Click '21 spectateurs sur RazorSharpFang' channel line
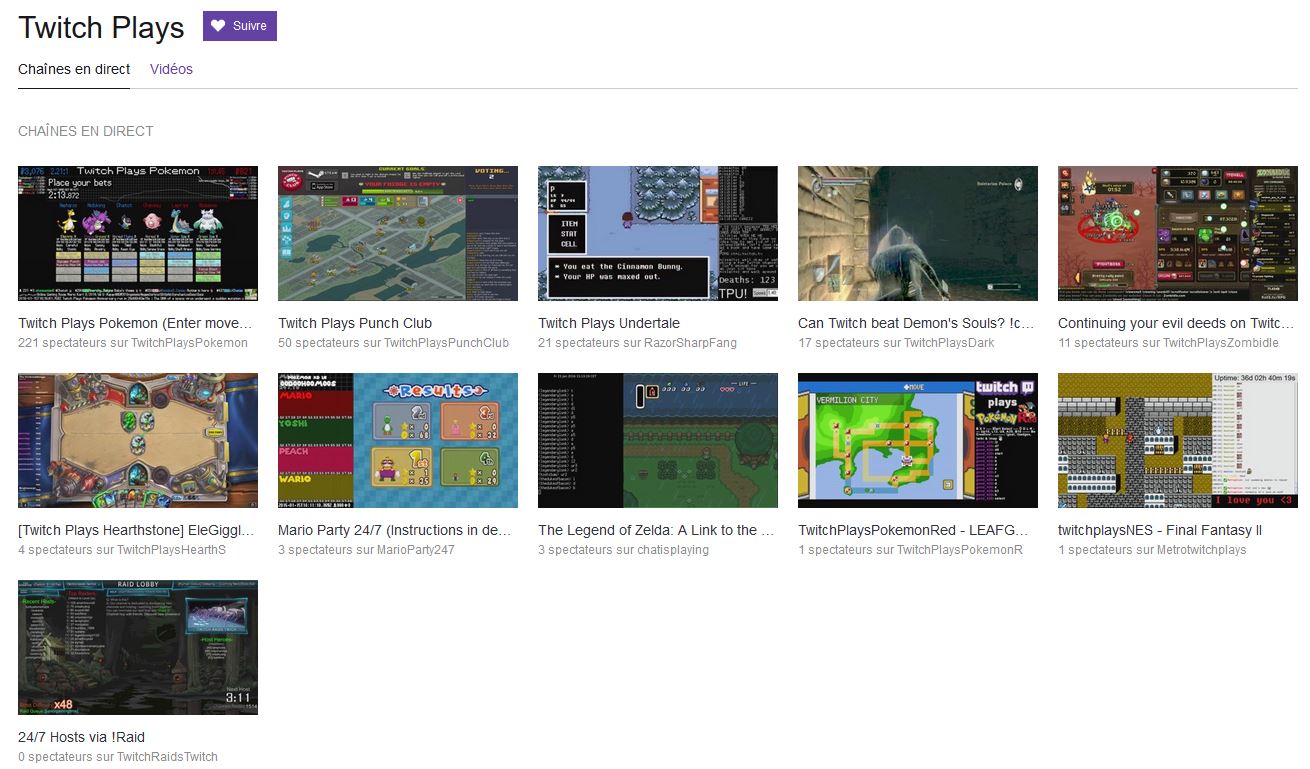The height and width of the screenshot is (769, 1310). tap(637, 343)
